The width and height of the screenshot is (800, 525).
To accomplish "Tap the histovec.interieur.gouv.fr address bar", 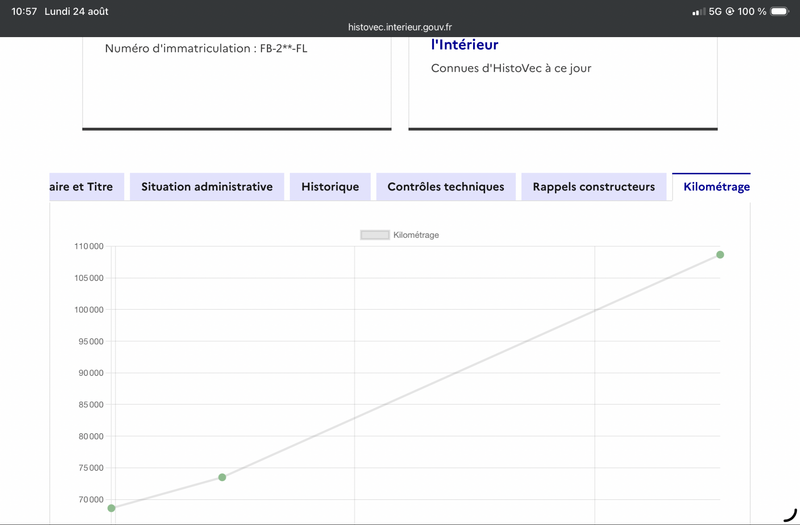I will [399, 27].
